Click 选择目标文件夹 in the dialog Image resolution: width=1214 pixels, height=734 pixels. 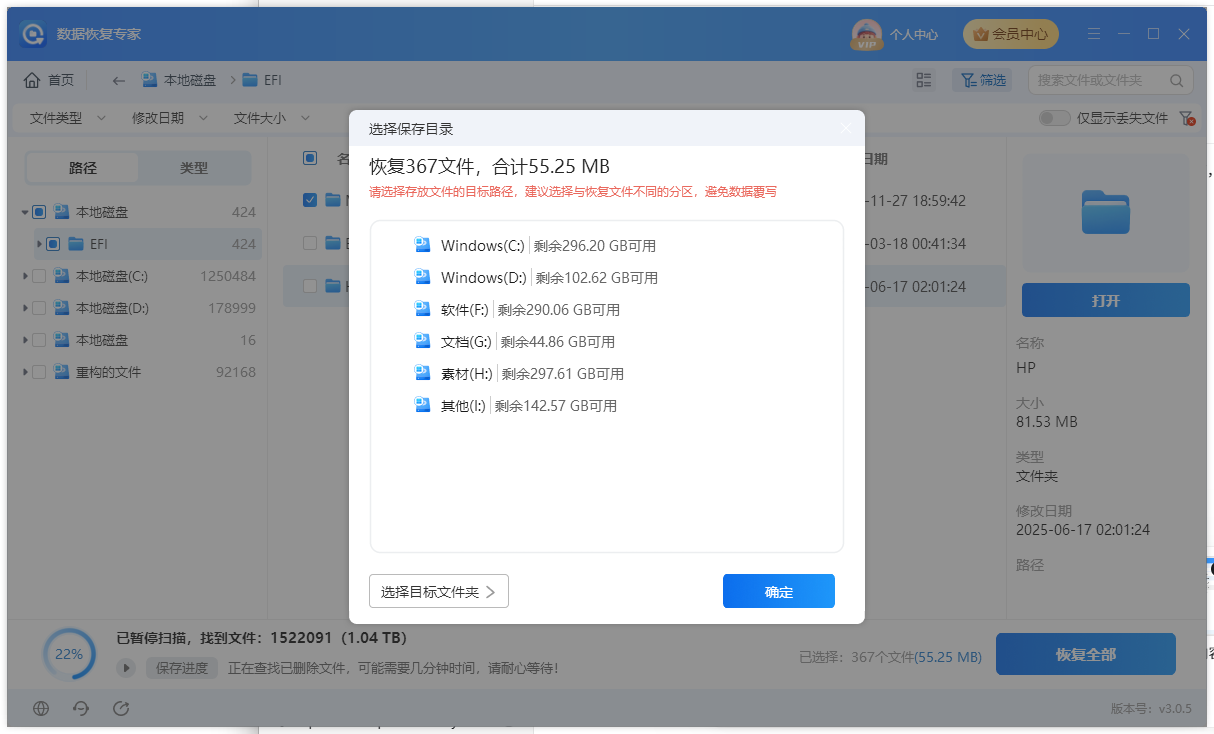click(439, 591)
